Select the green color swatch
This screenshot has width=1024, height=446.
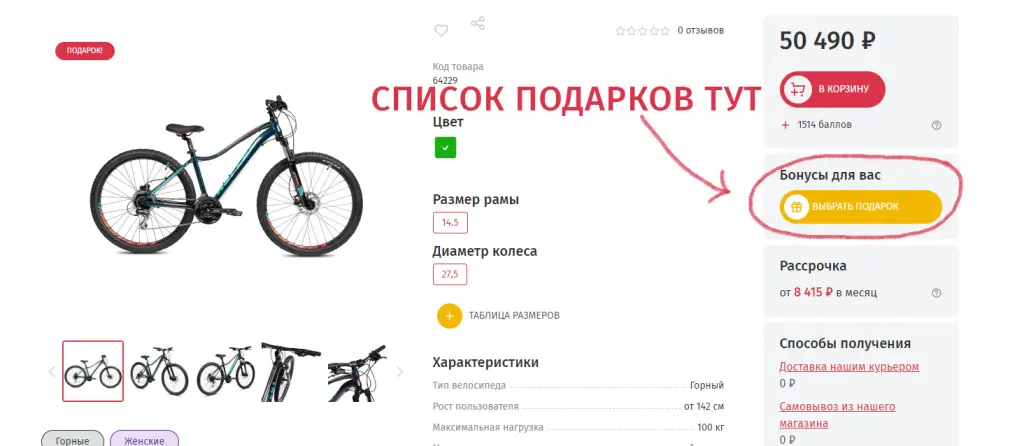[445, 148]
